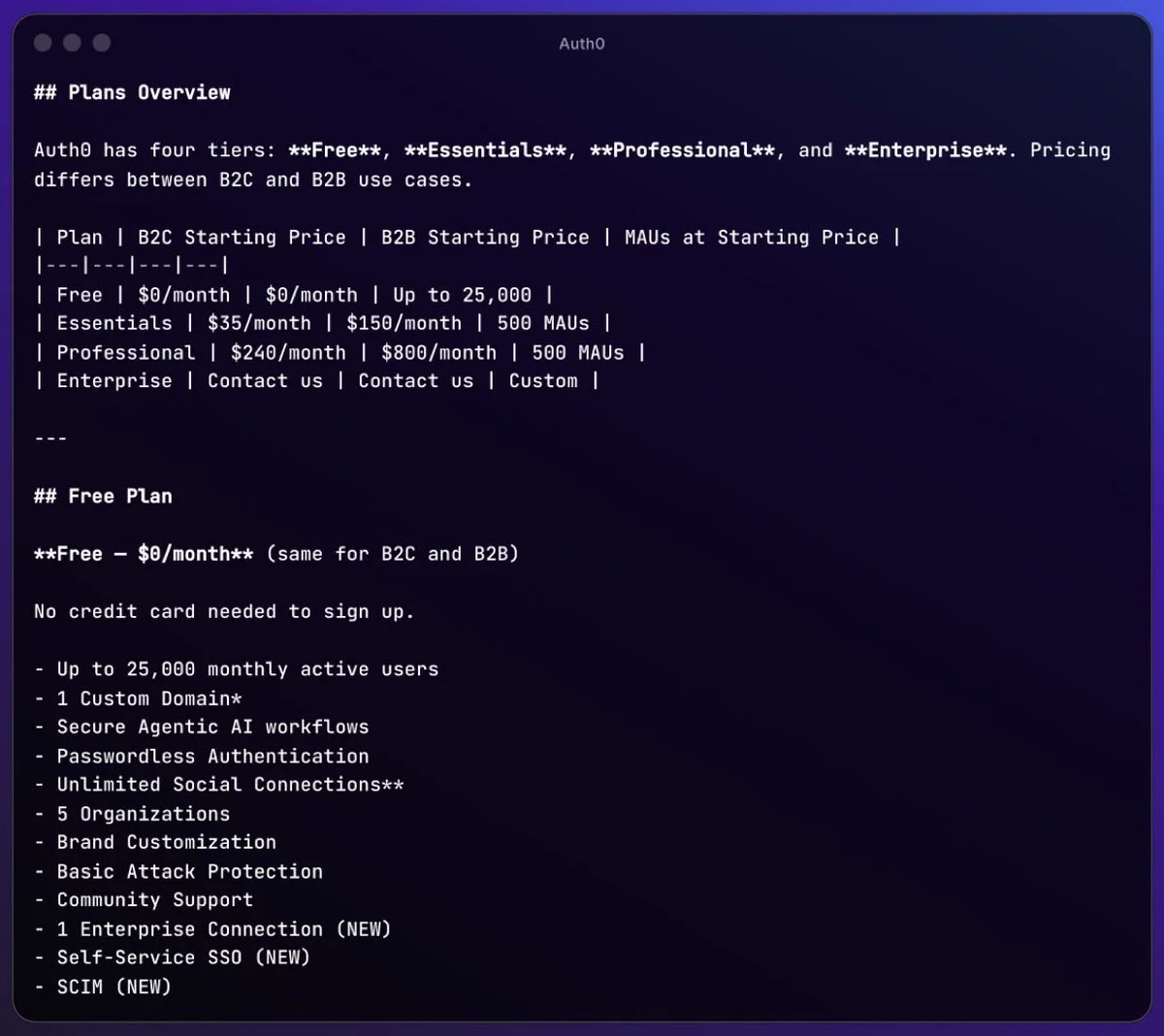The height and width of the screenshot is (1036, 1164).
Task: Click the 'B2C Starting Price' table header
Action: point(242,238)
